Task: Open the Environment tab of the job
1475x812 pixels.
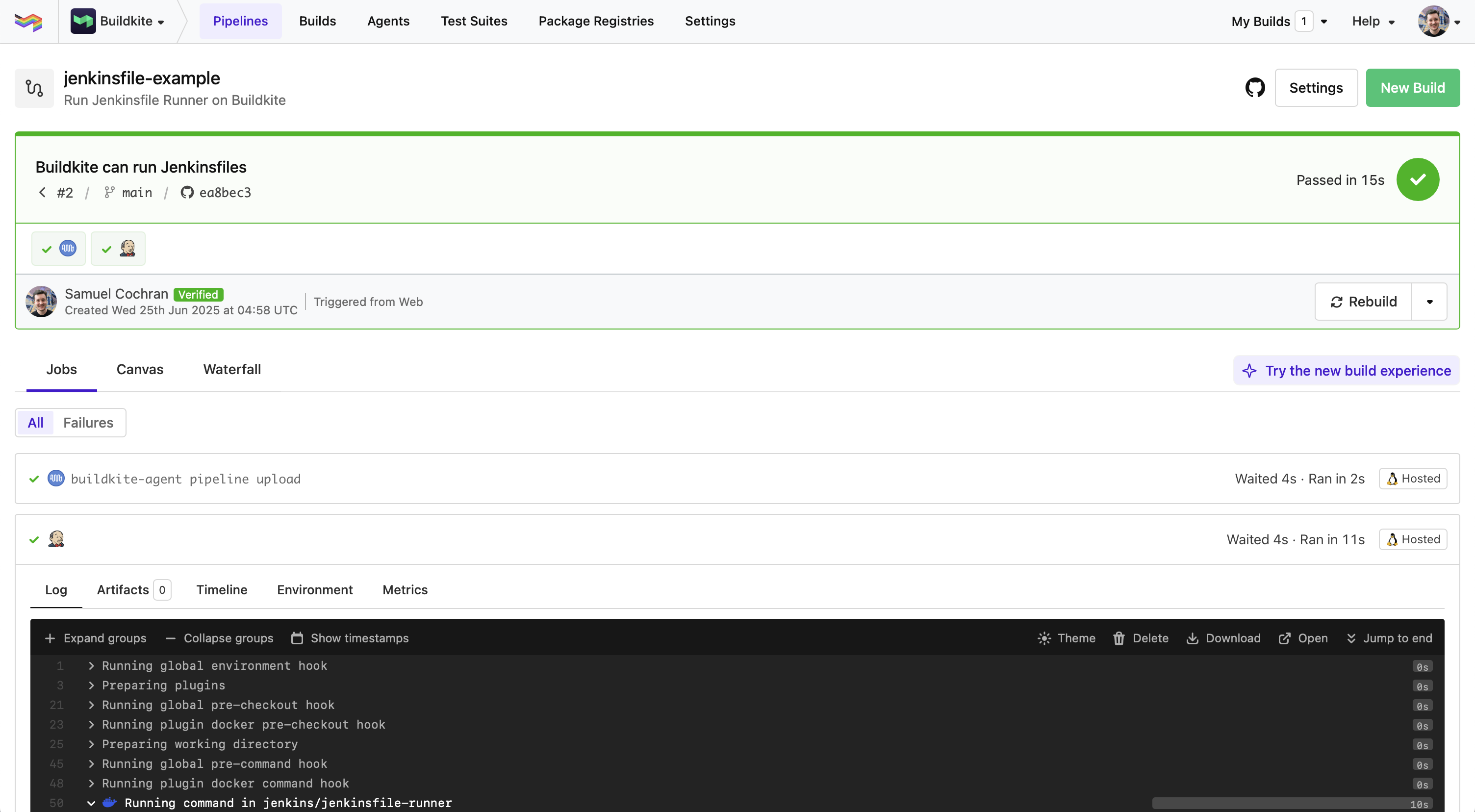Action: [x=314, y=590]
